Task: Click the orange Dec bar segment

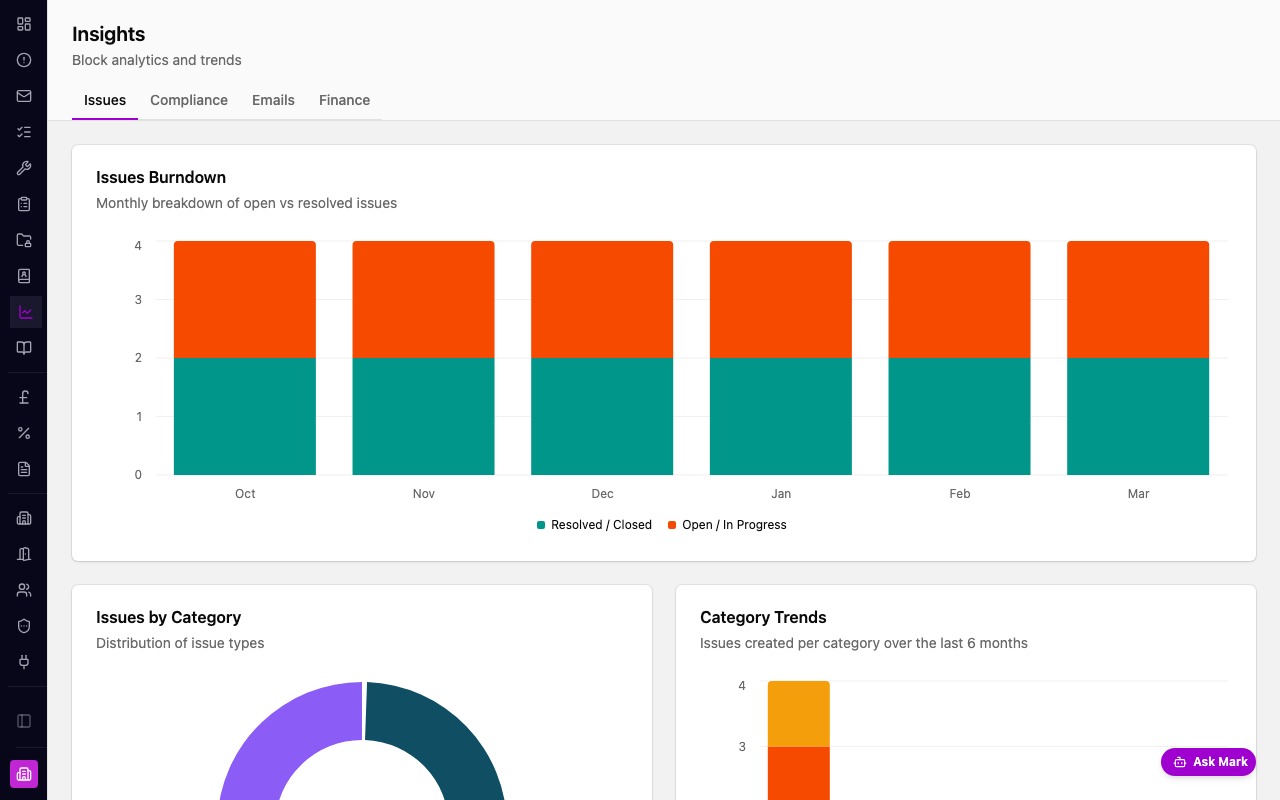Action: 602,299
